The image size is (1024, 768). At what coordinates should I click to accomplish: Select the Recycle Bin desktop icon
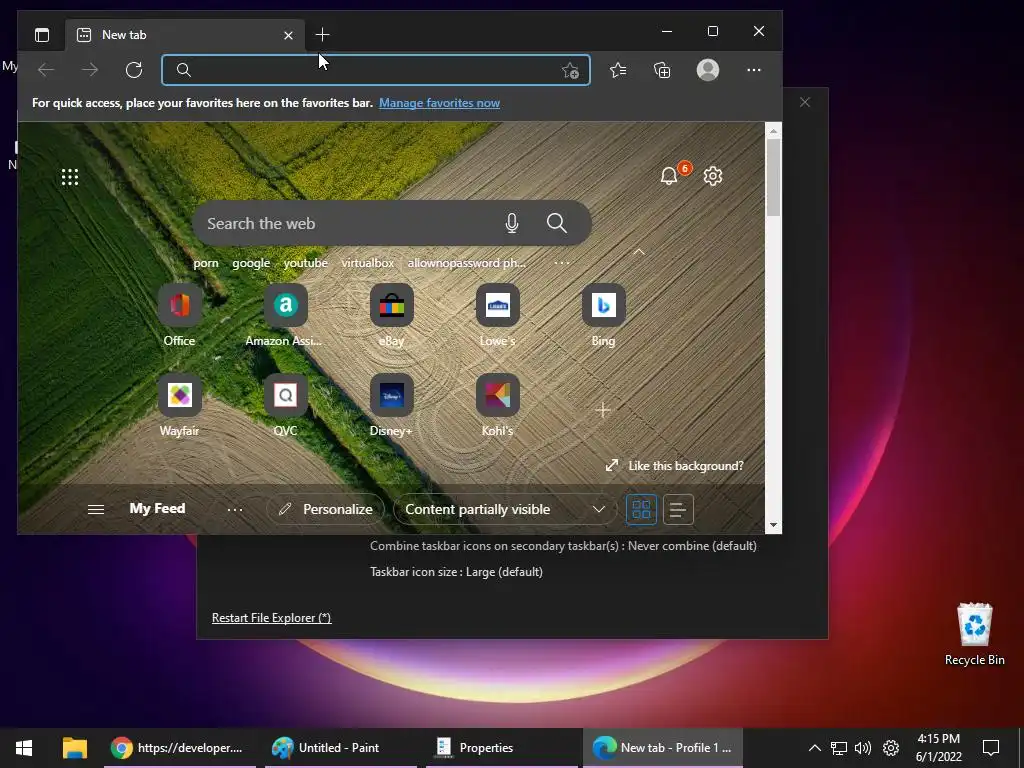click(x=974, y=634)
